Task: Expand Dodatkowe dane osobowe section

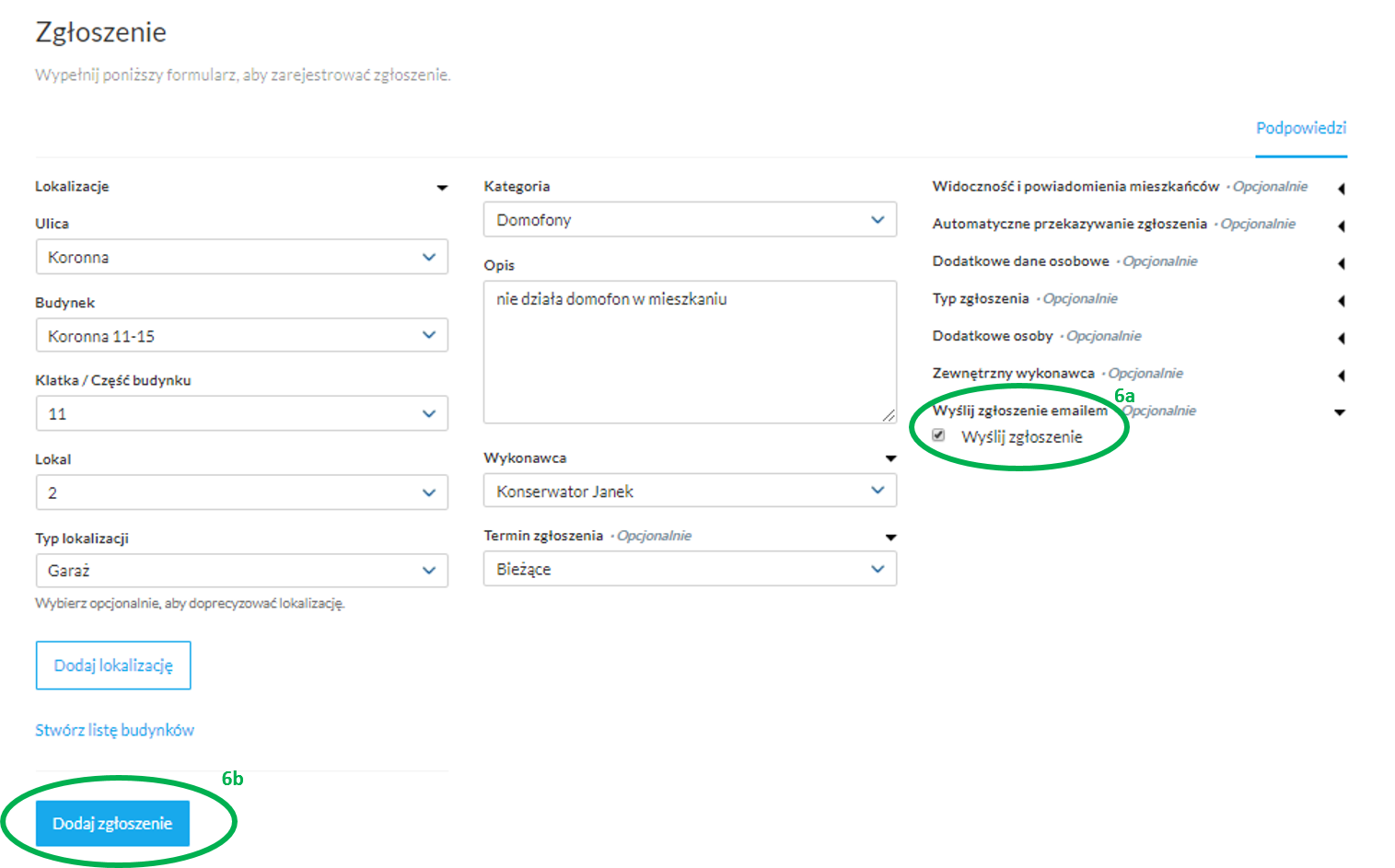Action: coord(1341,264)
